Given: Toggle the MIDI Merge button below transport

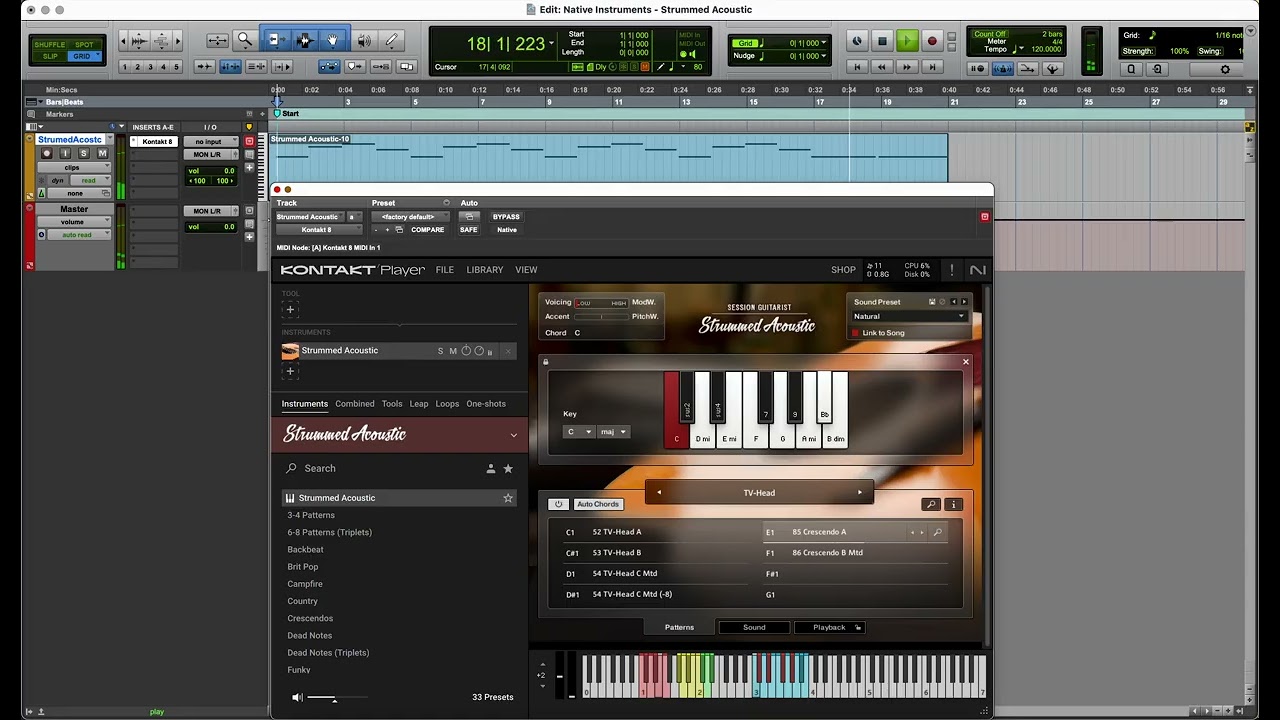Looking at the screenshot, I should 1027,68.
